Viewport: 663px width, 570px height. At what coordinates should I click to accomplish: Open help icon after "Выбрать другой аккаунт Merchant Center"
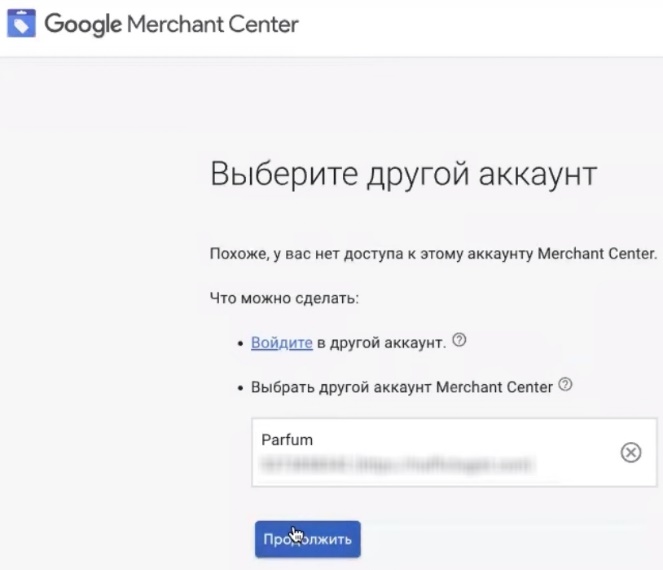(x=566, y=386)
